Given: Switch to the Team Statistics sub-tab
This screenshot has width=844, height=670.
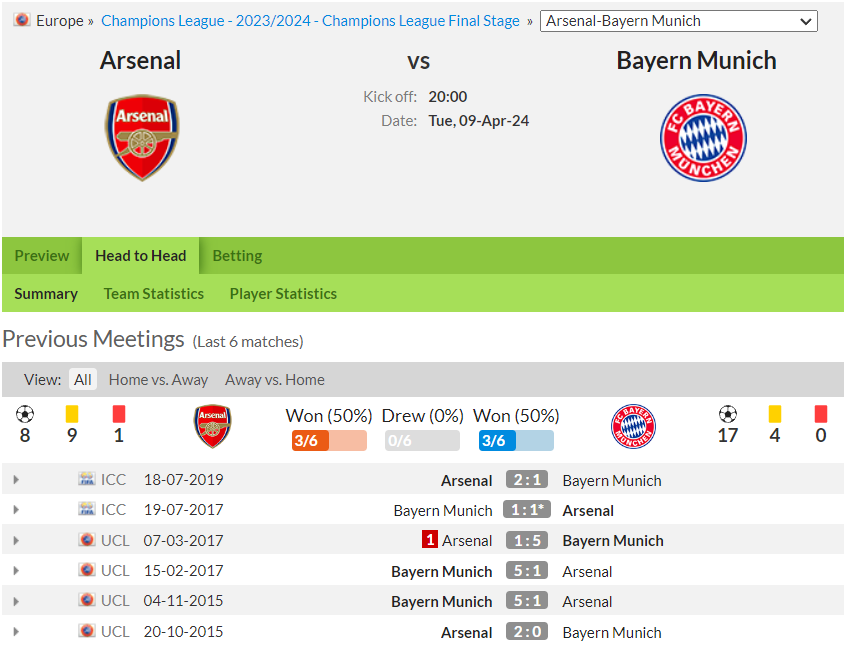Looking at the screenshot, I should (153, 294).
